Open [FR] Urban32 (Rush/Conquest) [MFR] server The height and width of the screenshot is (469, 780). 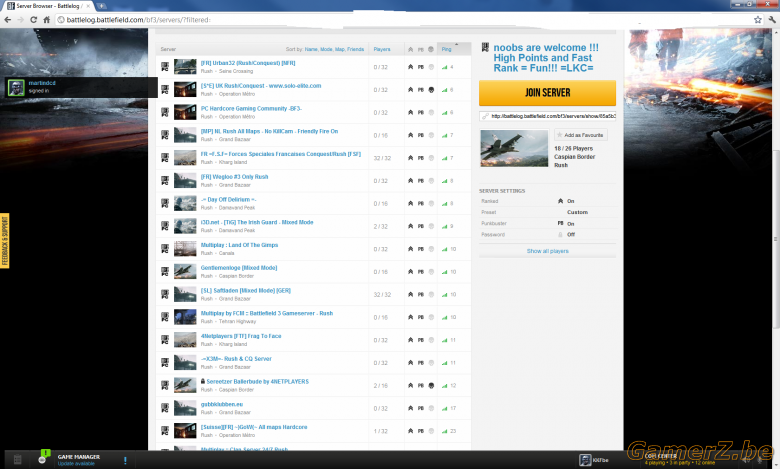(248, 63)
